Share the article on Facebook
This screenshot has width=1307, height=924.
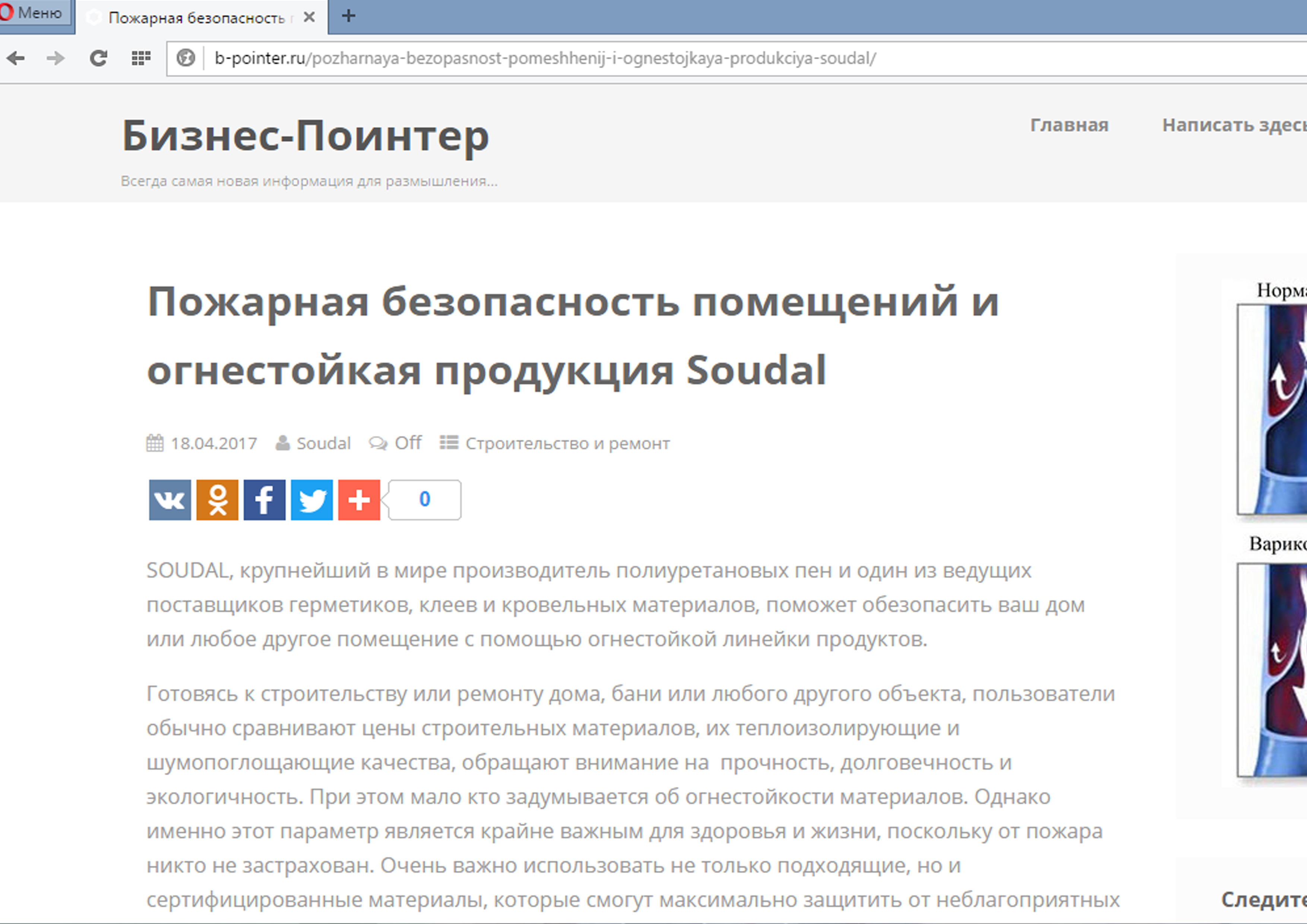tap(265, 500)
